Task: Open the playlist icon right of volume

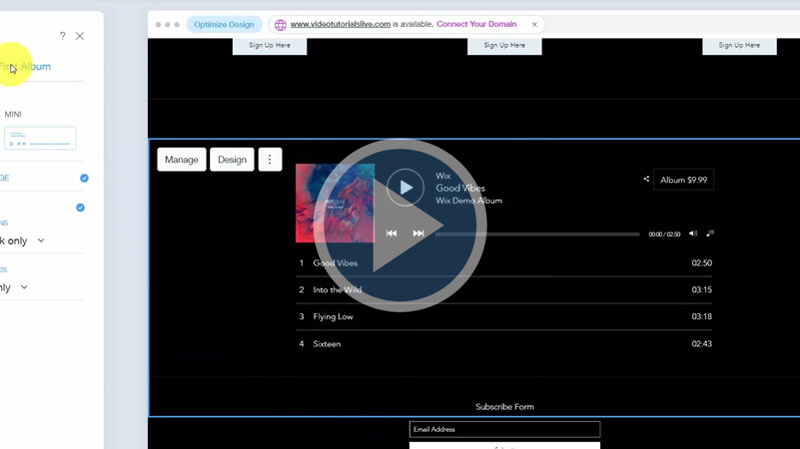Action: click(x=710, y=233)
